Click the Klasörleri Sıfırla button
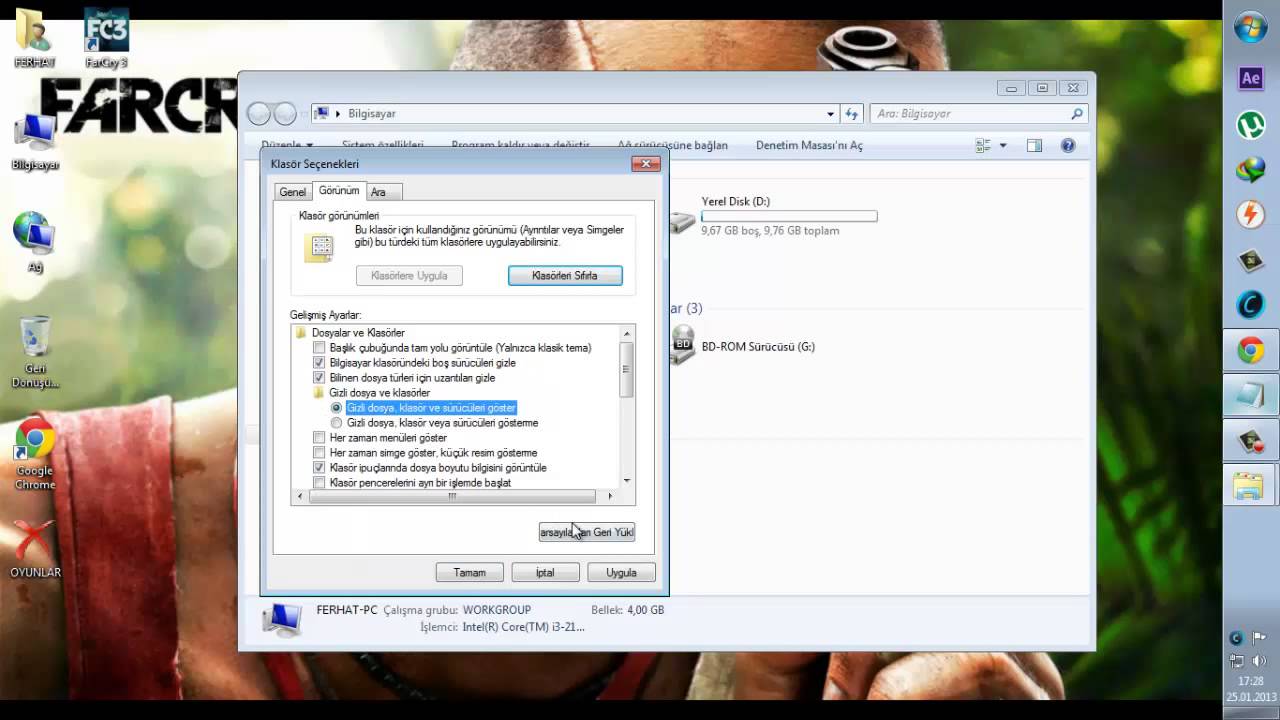This screenshot has width=1280, height=720. 565,275
